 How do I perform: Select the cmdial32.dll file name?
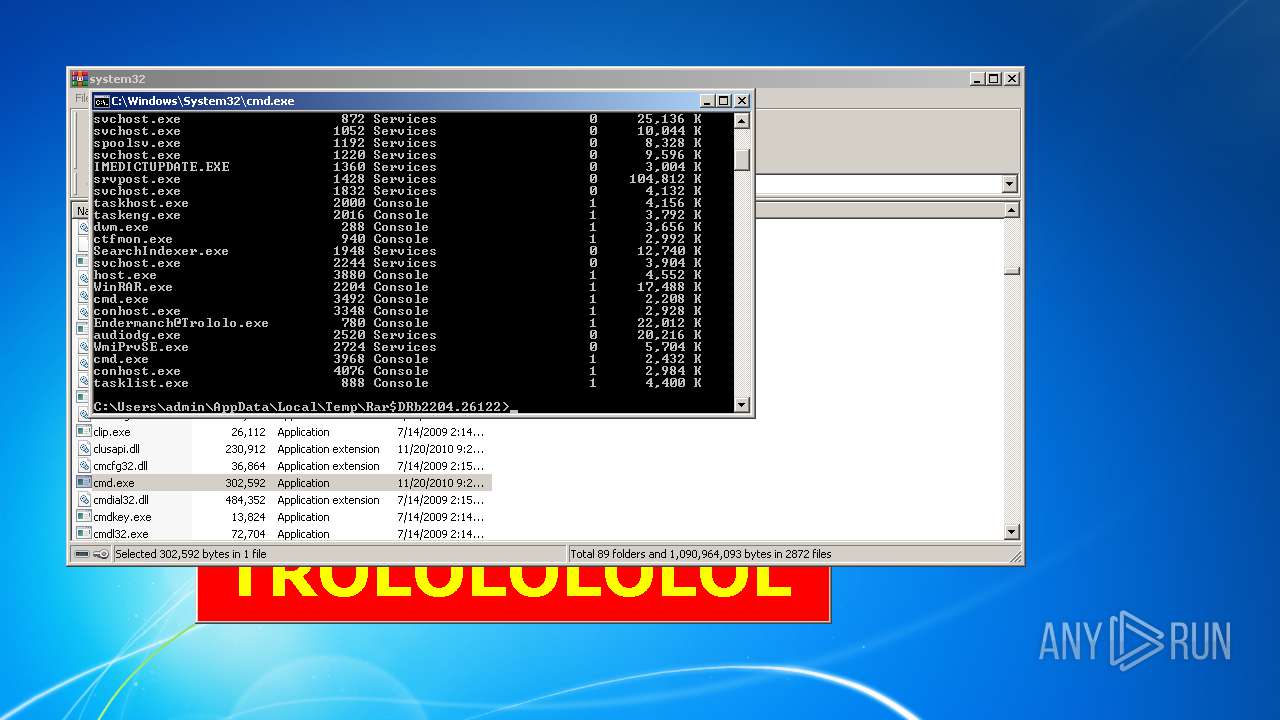[x=121, y=500]
